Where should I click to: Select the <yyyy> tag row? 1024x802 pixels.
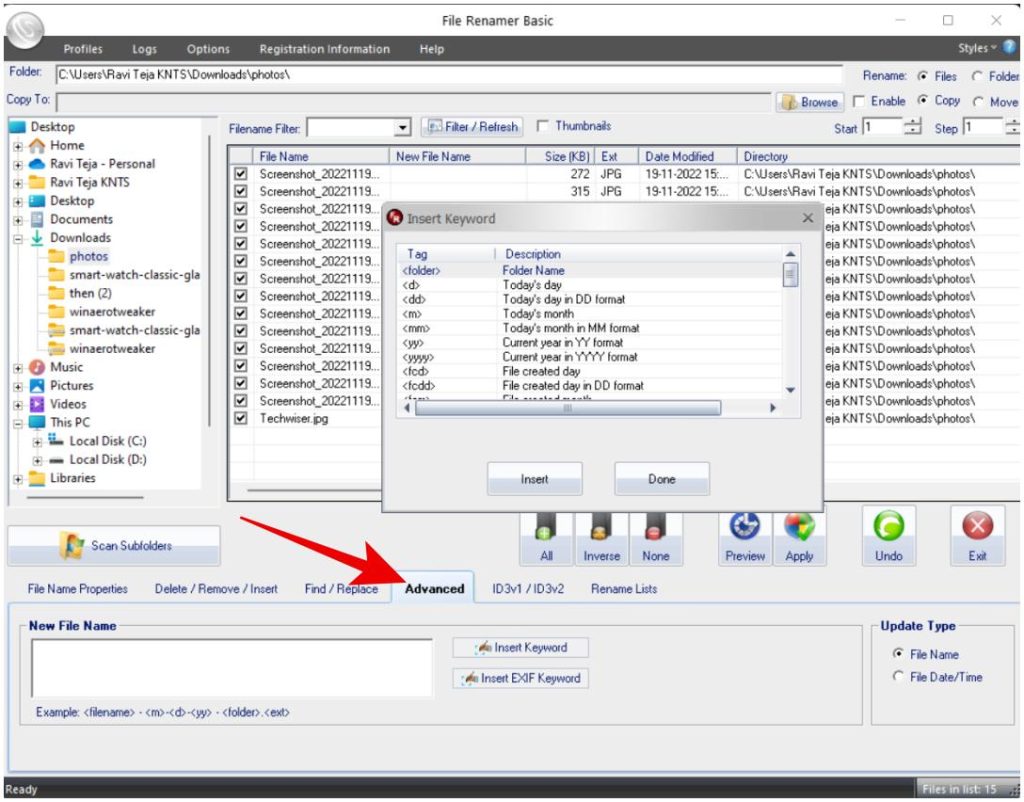point(591,357)
